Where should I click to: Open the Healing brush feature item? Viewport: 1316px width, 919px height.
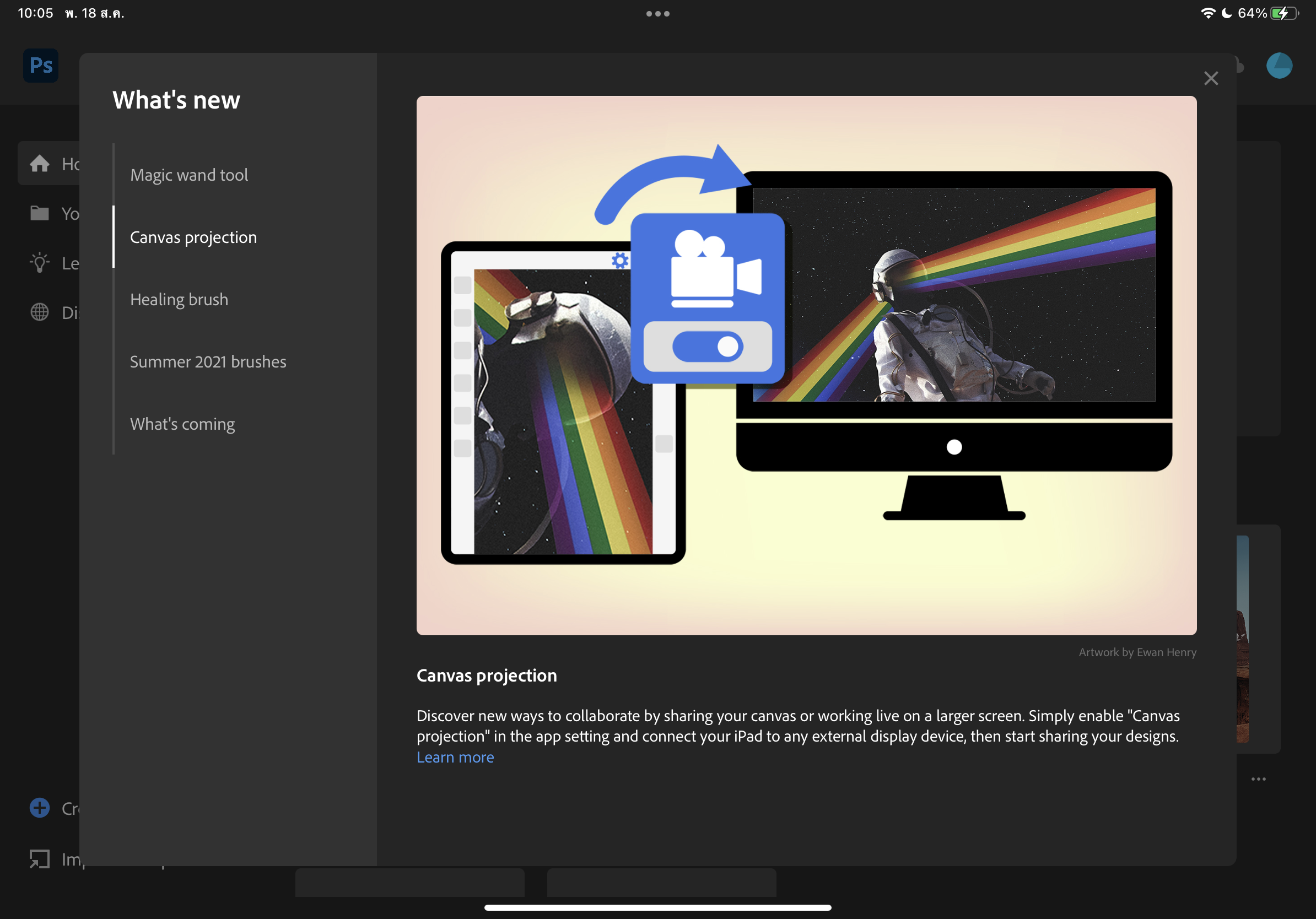point(179,300)
